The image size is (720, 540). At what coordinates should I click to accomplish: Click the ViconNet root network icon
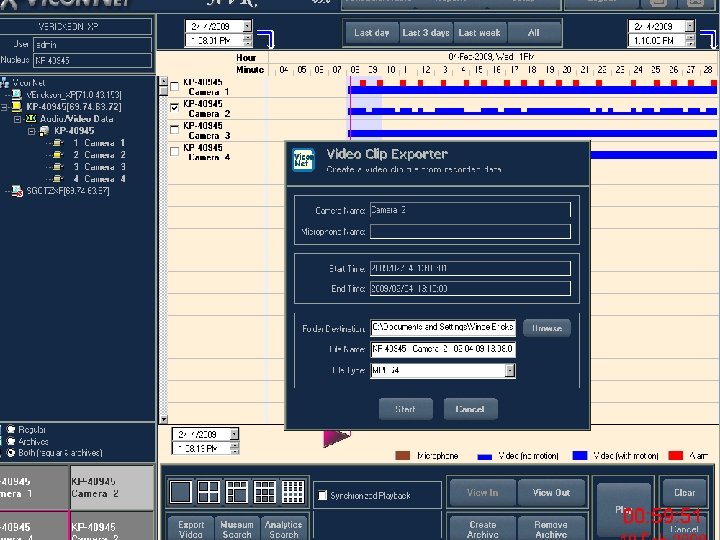click(x=5, y=83)
